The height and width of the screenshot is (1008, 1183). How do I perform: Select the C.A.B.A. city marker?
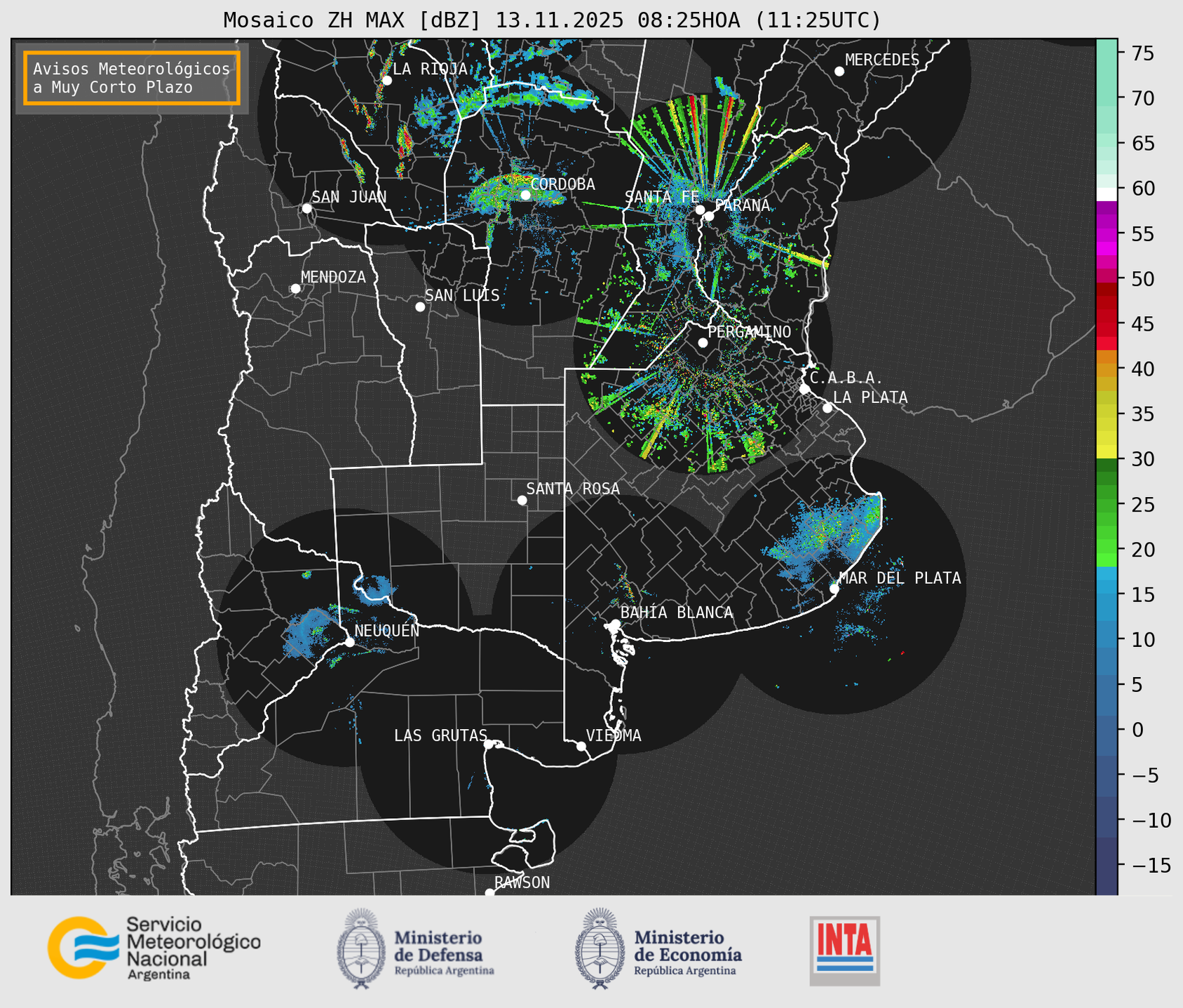(804, 389)
